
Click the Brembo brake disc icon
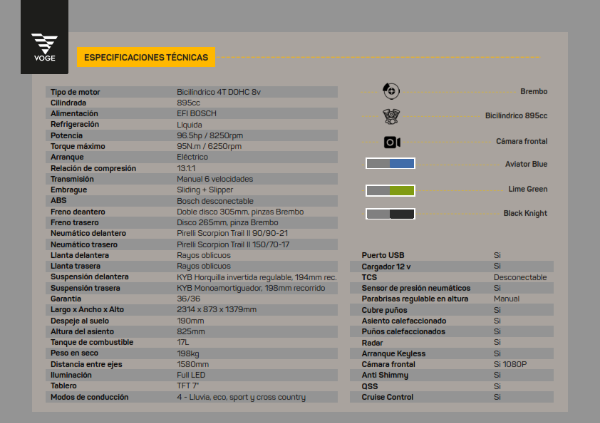(x=391, y=91)
